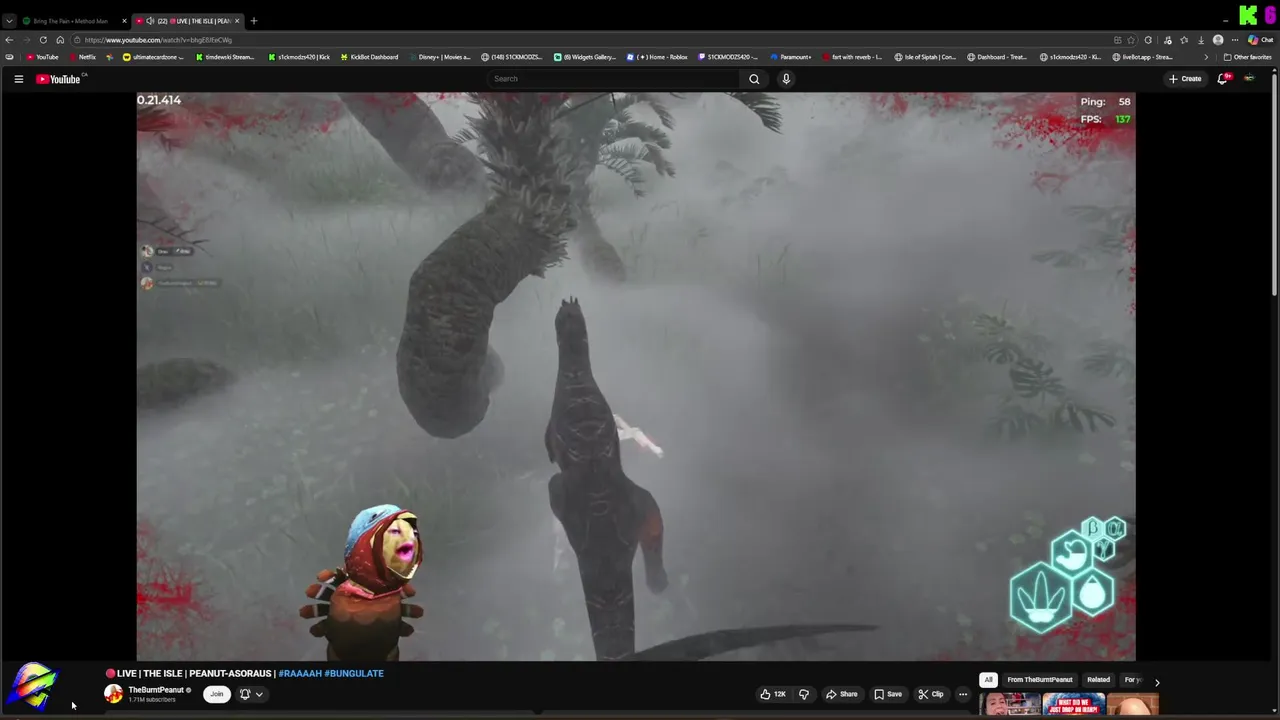
Task: Click the #RAAAAH hashtag link
Action: coord(299,673)
